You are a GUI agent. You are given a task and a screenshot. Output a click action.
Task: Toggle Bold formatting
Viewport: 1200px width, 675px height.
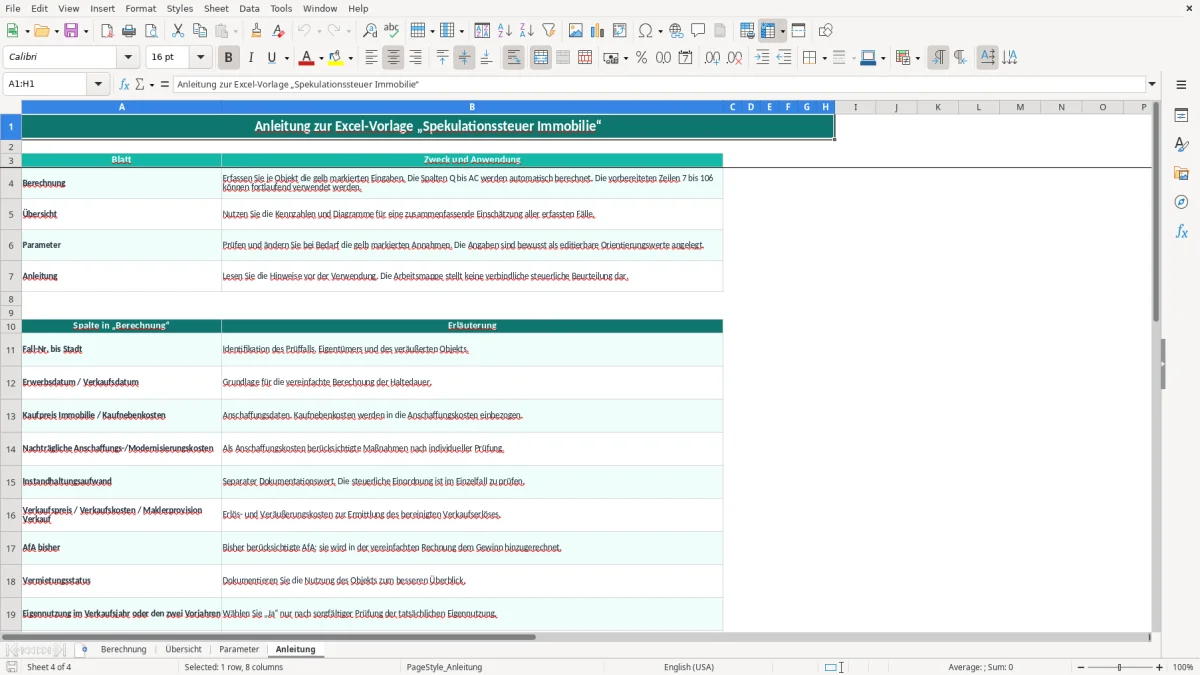(228, 58)
